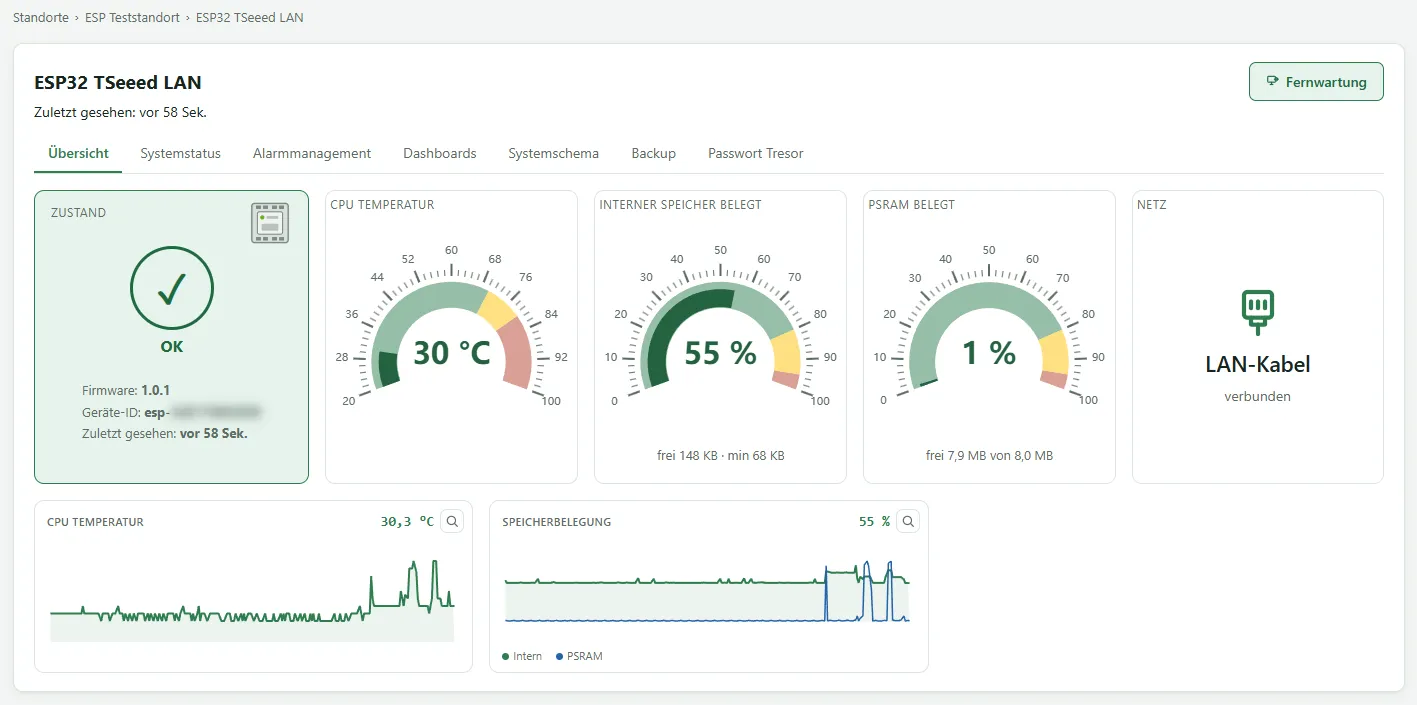Click the ESP32 TSeeed LAN breadcrumb
This screenshot has height=705, width=1417.
(x=249, y=18)
